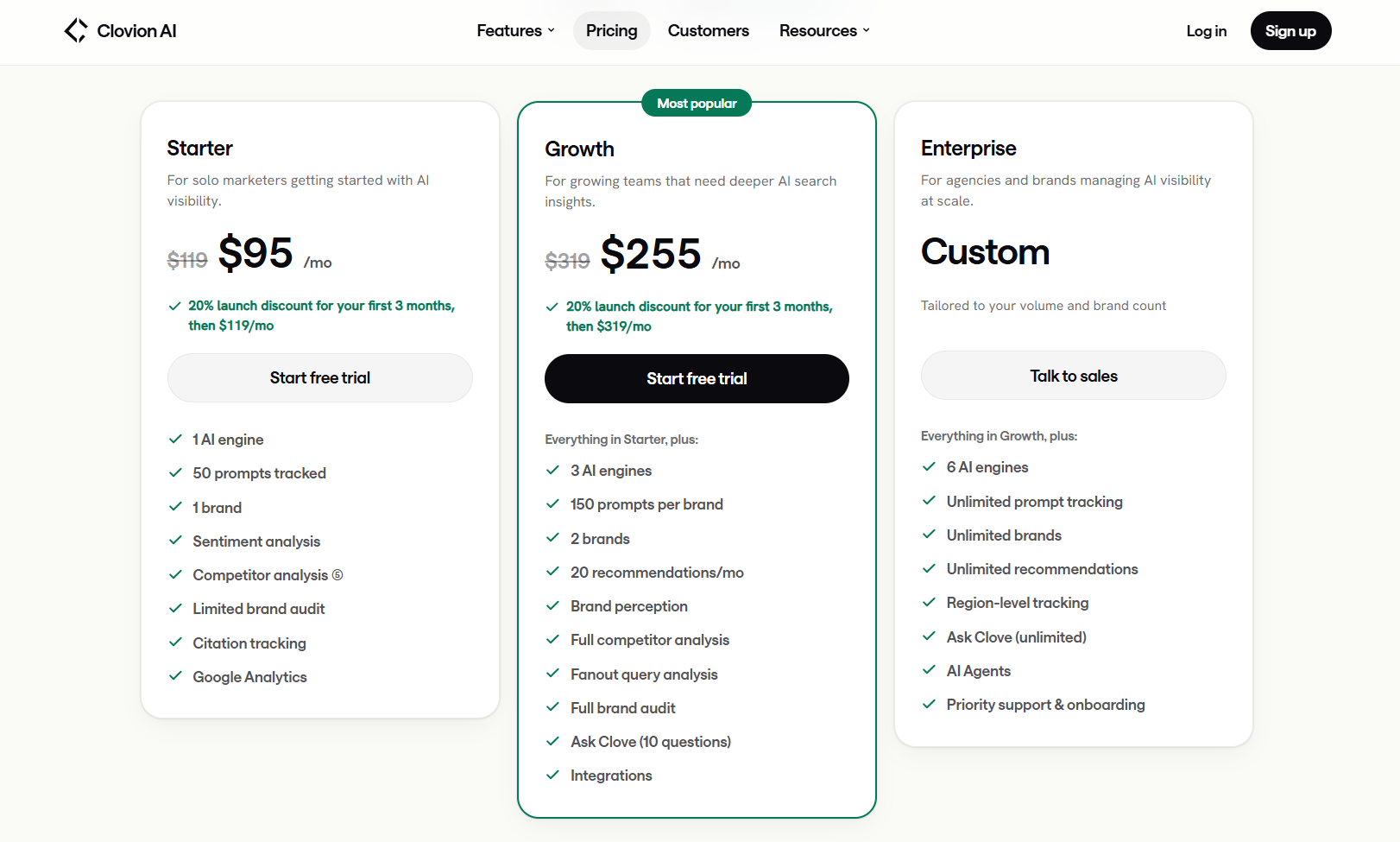Click the Sign up button
The width and height of the screenshot is (1400, 842).
tap(1290, 31)
